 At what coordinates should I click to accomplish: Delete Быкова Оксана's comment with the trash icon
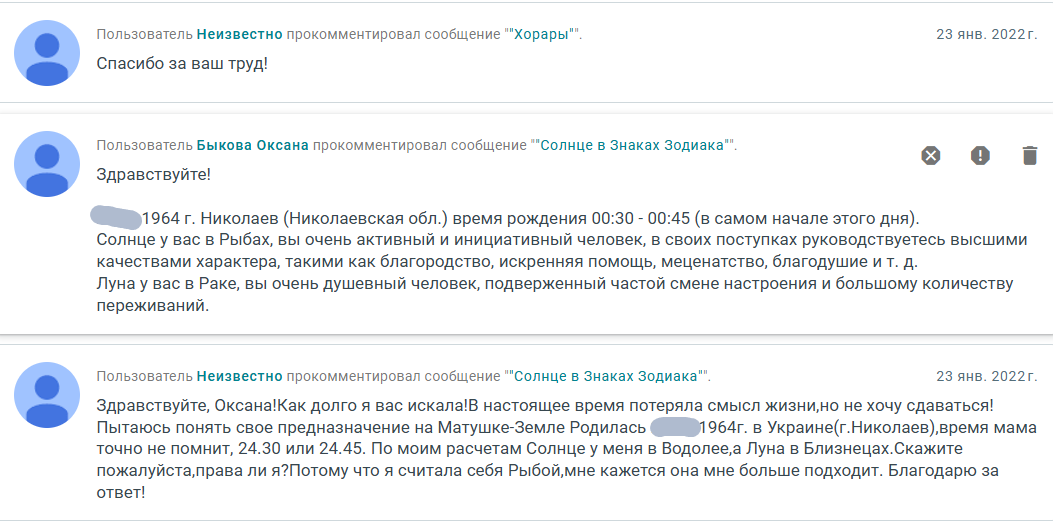coord(1029,156)
